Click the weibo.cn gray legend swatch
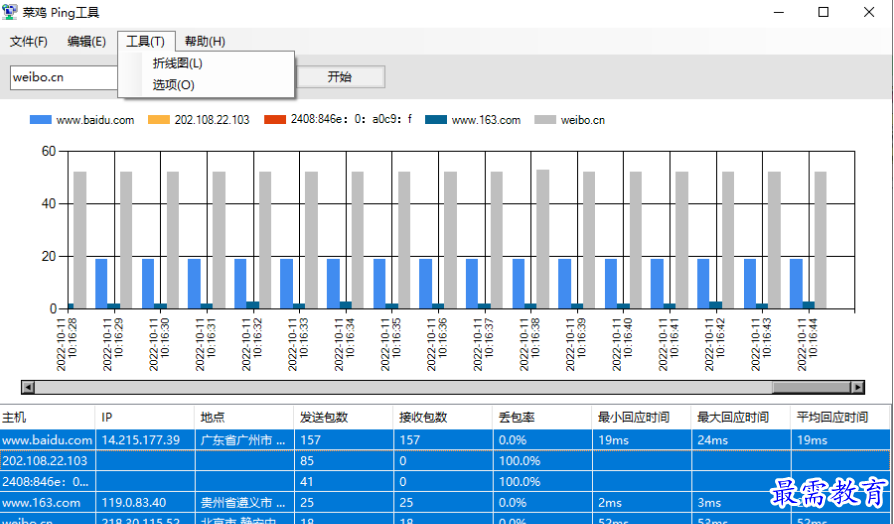894x524 pixels. 545,120
